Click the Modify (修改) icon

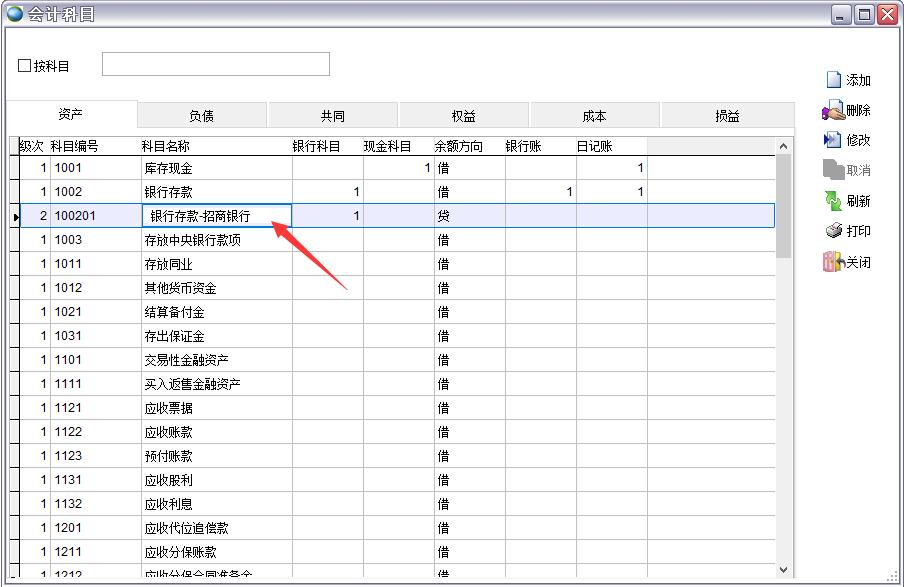click(832, 140)
